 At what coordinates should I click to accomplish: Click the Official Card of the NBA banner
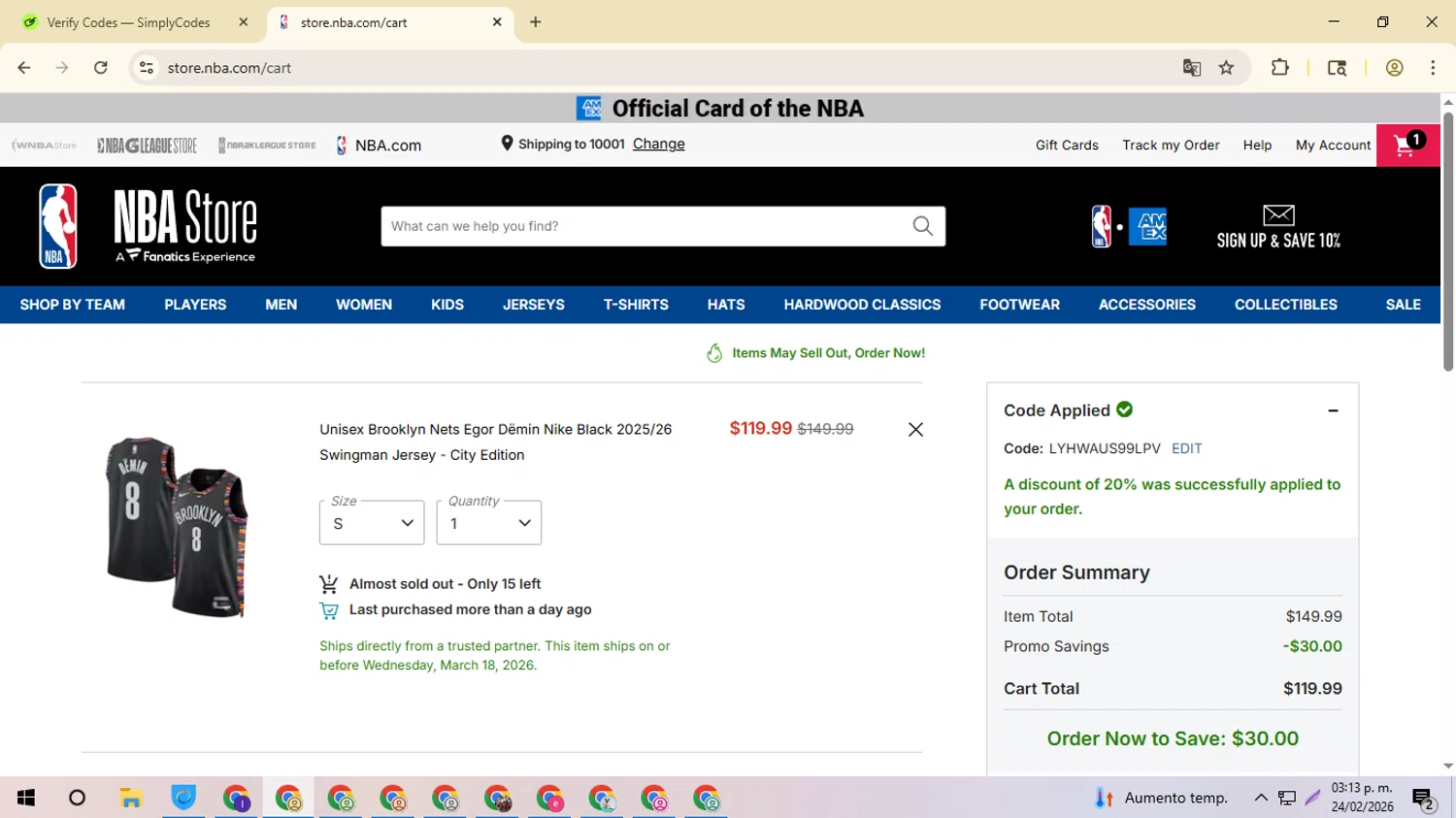coord(720,108)
